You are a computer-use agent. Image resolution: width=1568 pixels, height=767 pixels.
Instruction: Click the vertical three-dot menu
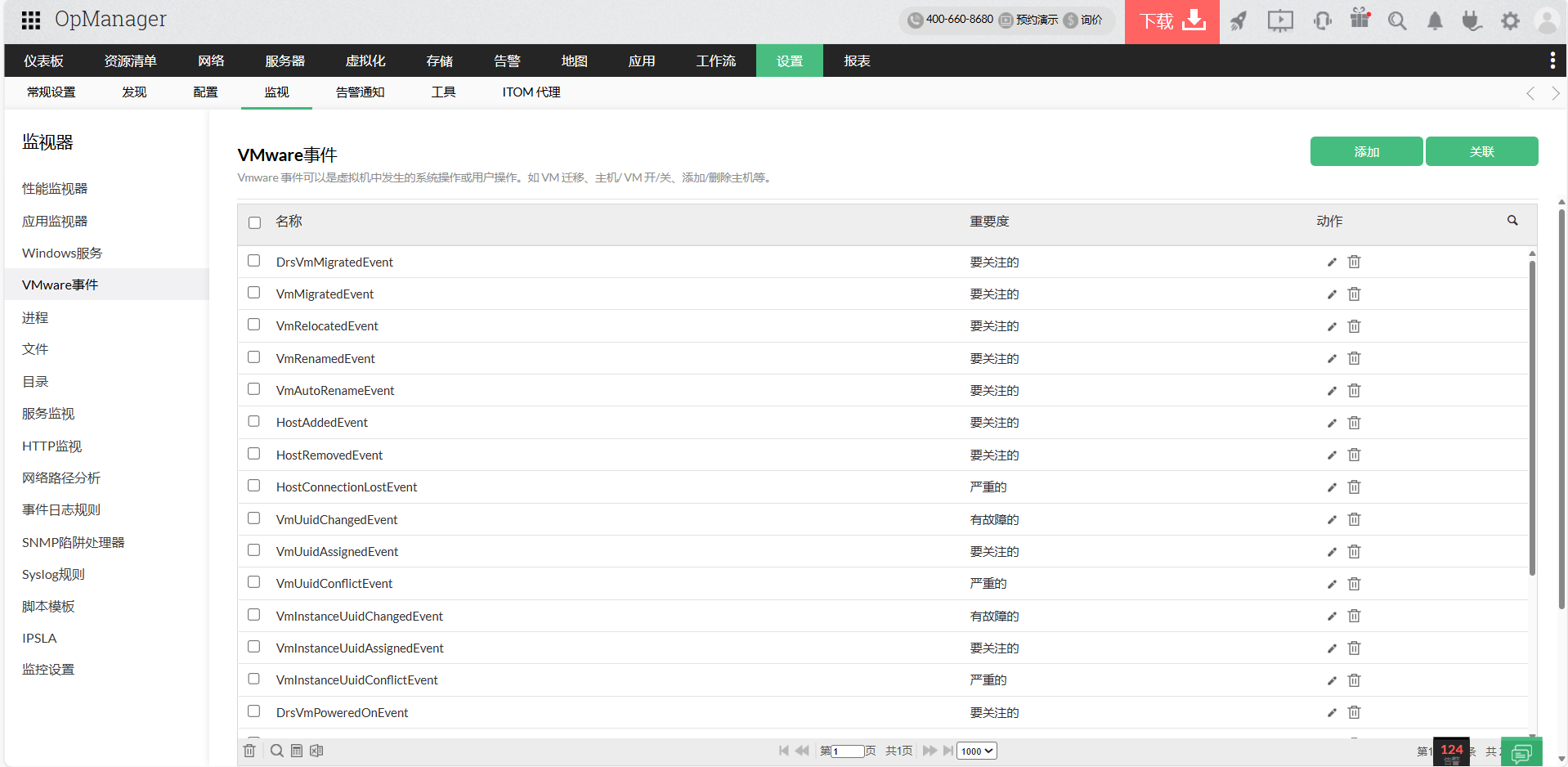[1552, 61]
